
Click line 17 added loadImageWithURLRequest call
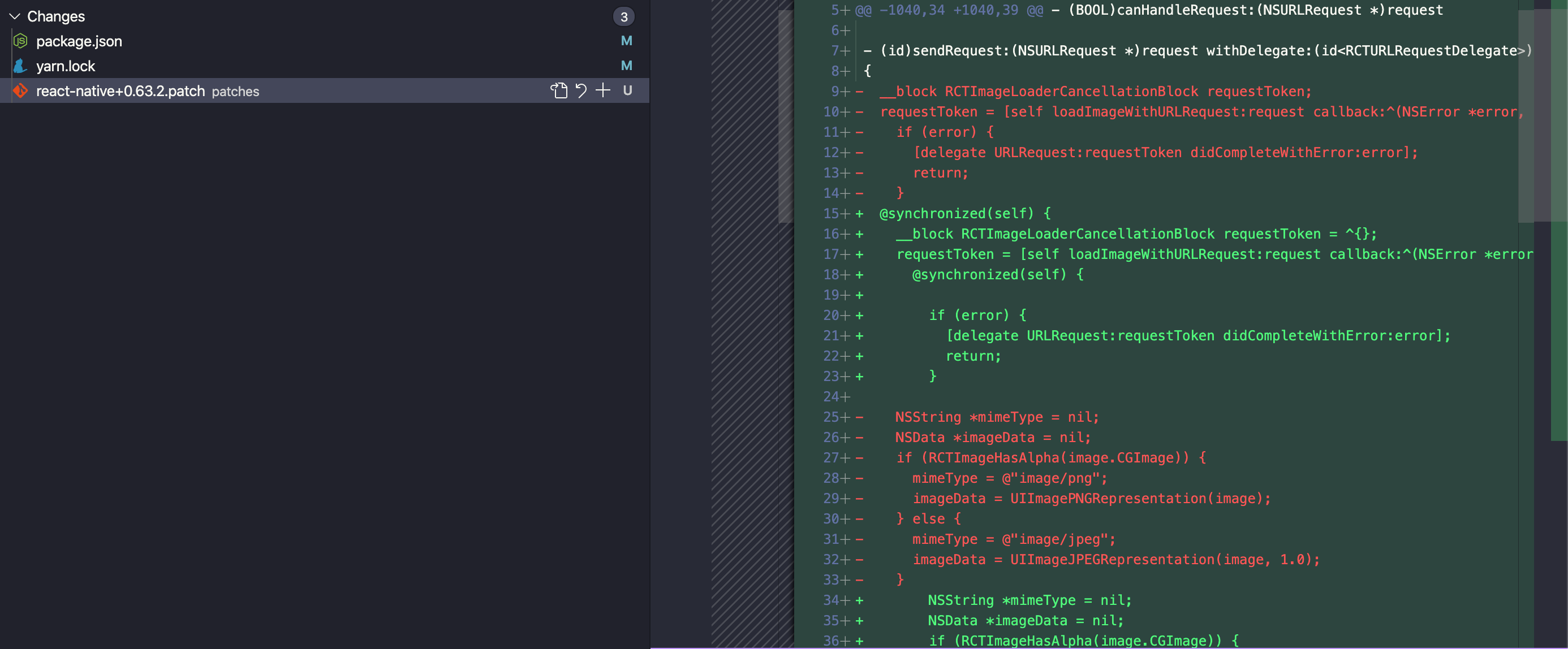click(1215, 254)
